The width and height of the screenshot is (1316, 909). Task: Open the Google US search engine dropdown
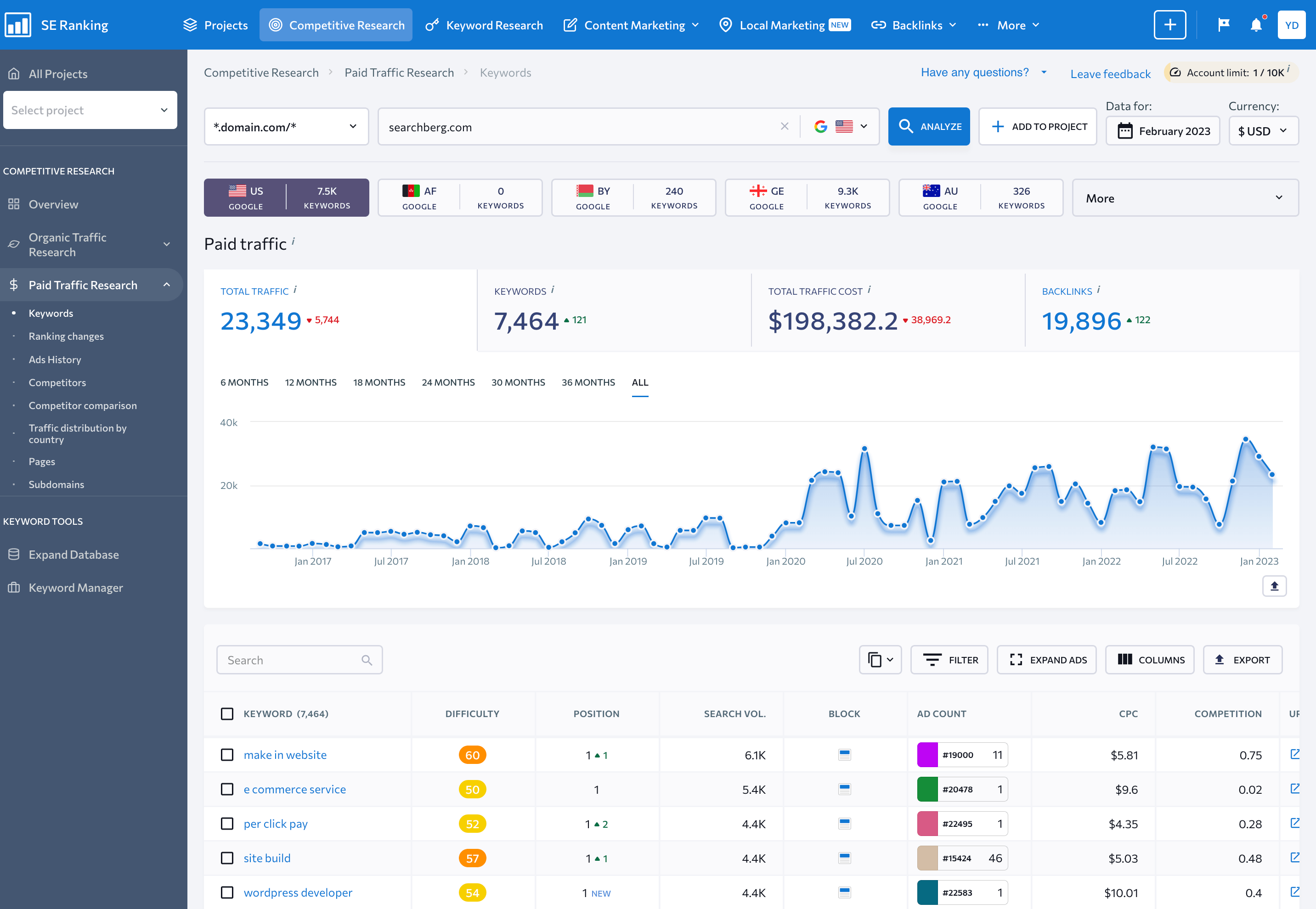840,126
